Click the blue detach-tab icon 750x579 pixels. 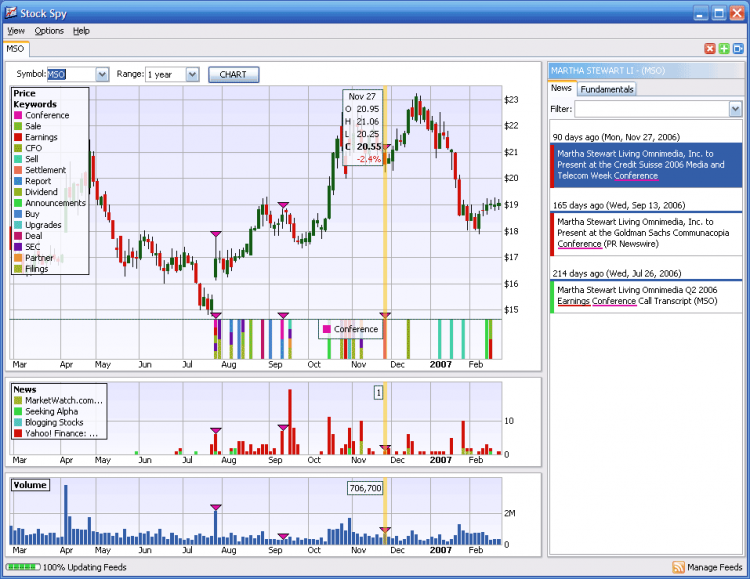(738, 48)
